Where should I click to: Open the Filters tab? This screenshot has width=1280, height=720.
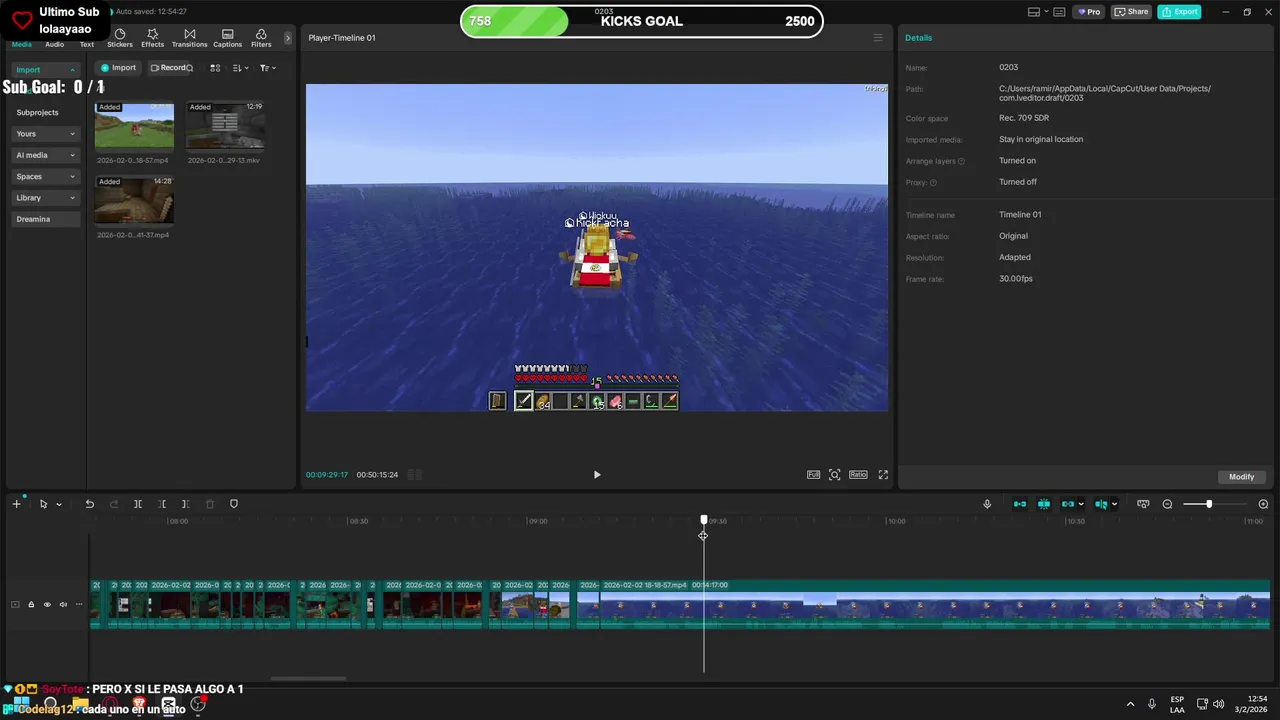coord(261,38)
